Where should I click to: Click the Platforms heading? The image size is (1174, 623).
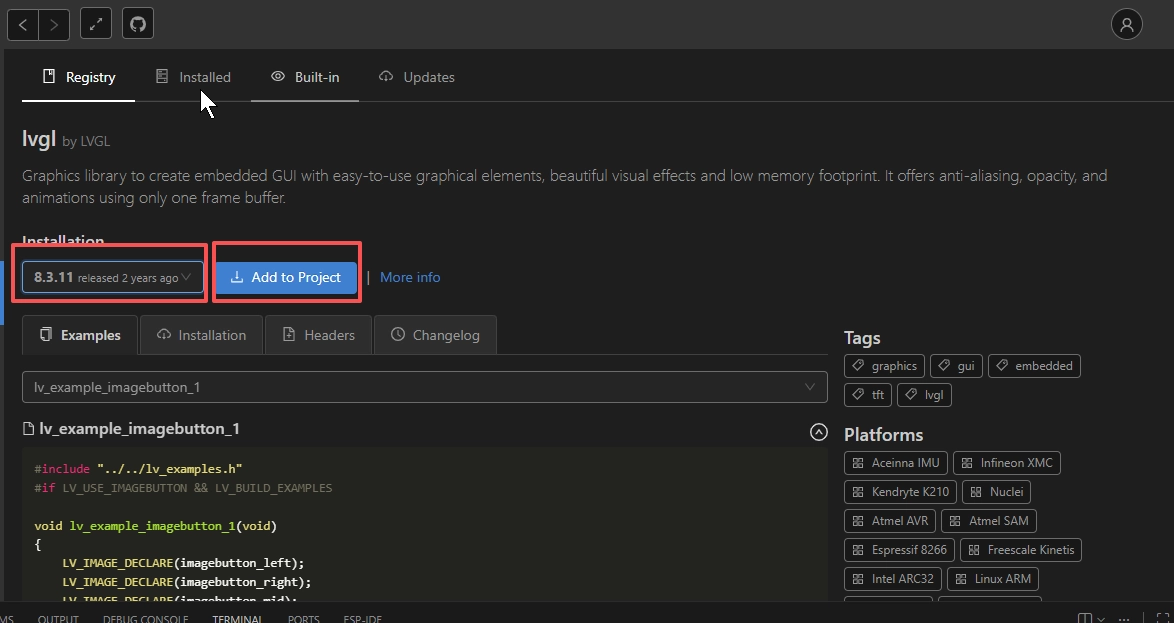(x=883, y=435)
